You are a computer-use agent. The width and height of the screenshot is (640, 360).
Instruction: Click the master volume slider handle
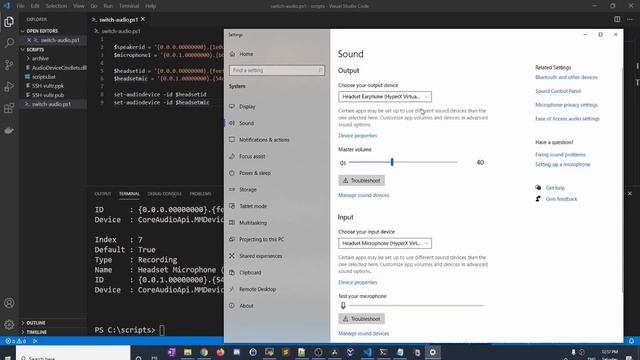pos(392,162)
